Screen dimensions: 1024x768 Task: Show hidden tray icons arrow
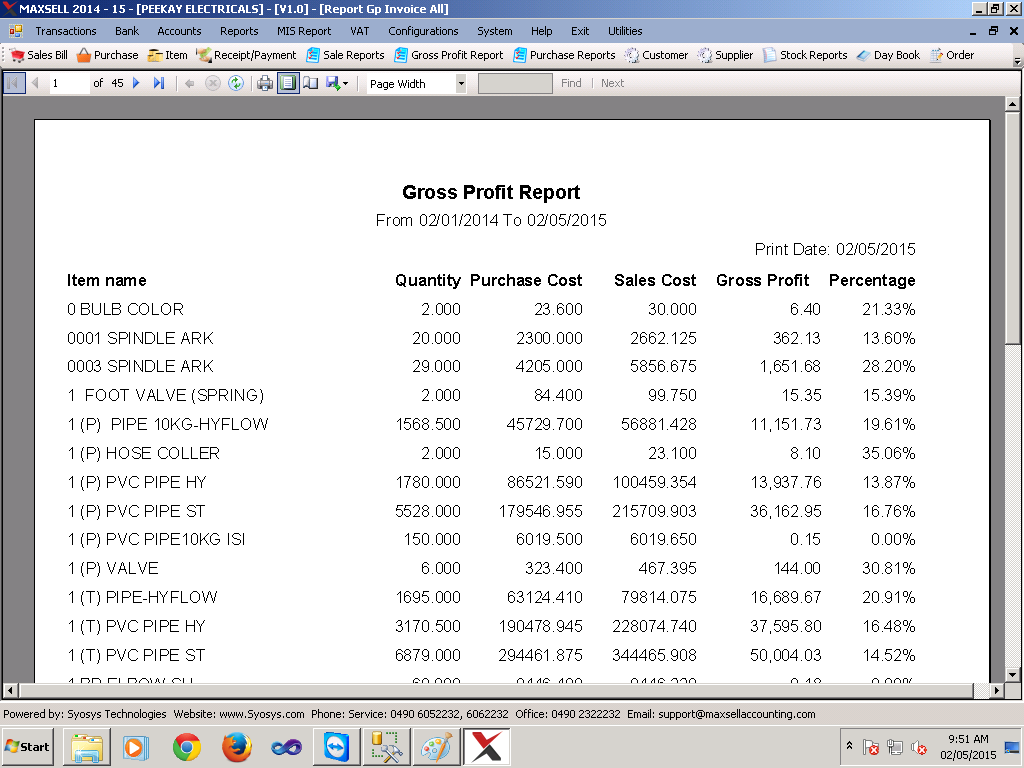tap(849, 746)
